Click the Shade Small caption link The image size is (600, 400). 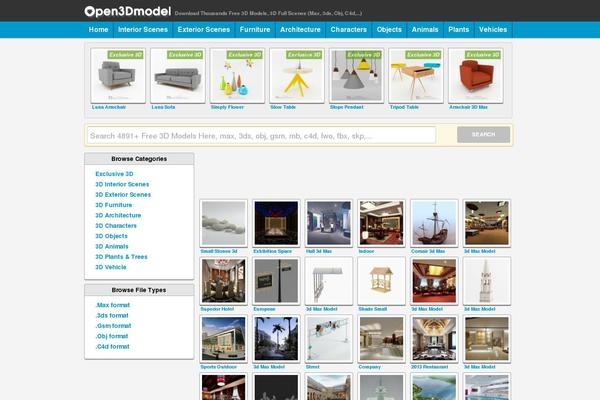(373, 309)
